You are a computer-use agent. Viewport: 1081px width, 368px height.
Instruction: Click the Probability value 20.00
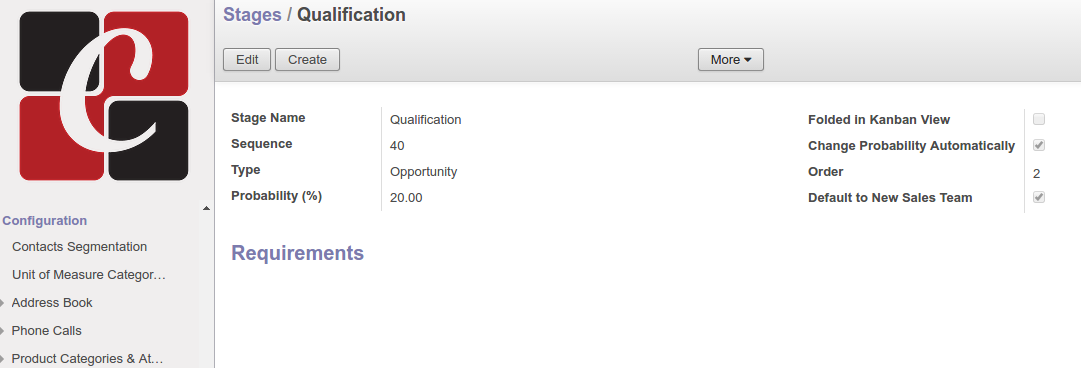coord(406,198)
